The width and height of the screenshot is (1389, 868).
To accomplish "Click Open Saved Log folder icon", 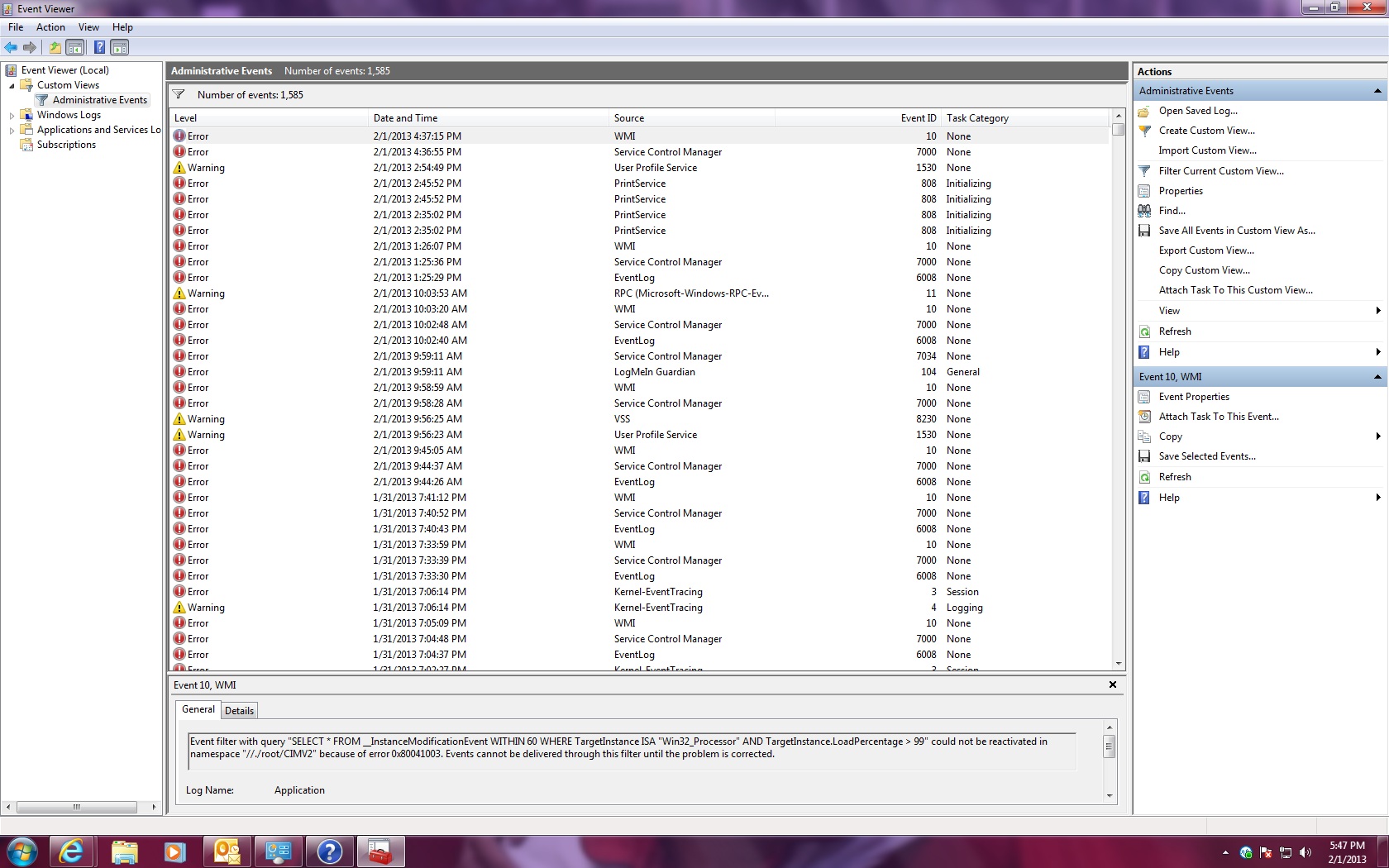I will (x=1144, y=111).
